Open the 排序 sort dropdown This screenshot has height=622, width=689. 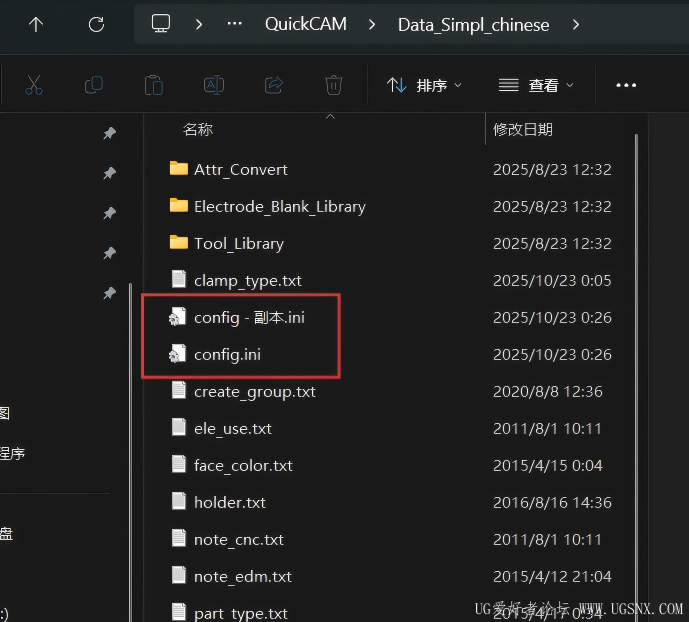425,86
